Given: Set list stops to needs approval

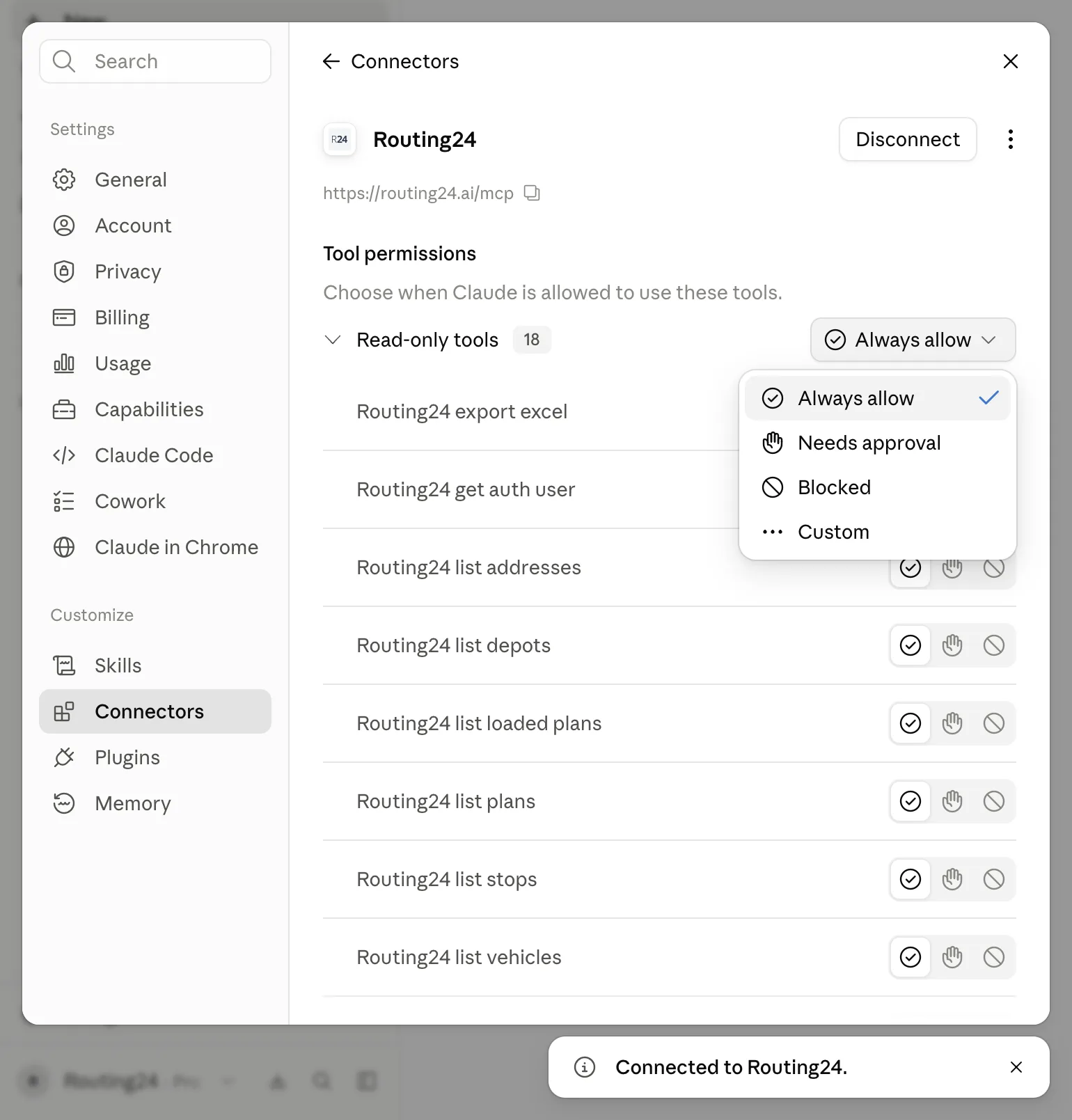Looking at the screenshot, I should click(952, 879).
